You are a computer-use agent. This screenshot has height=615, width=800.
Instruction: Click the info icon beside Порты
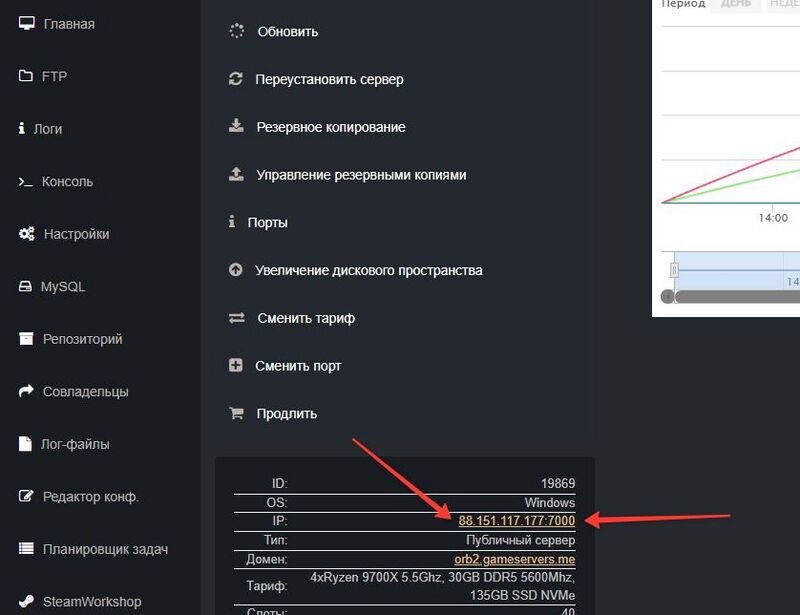(232, 222)
